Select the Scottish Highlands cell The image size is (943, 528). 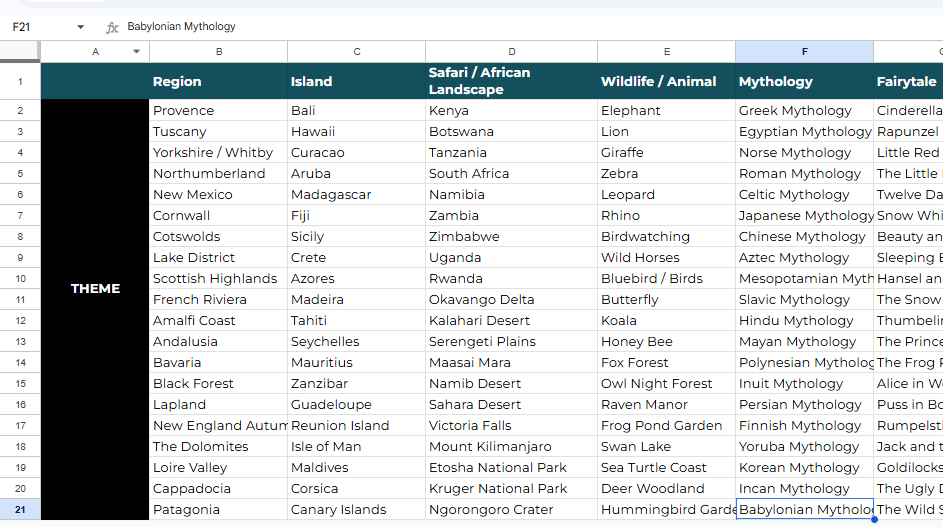pos(219,278)
